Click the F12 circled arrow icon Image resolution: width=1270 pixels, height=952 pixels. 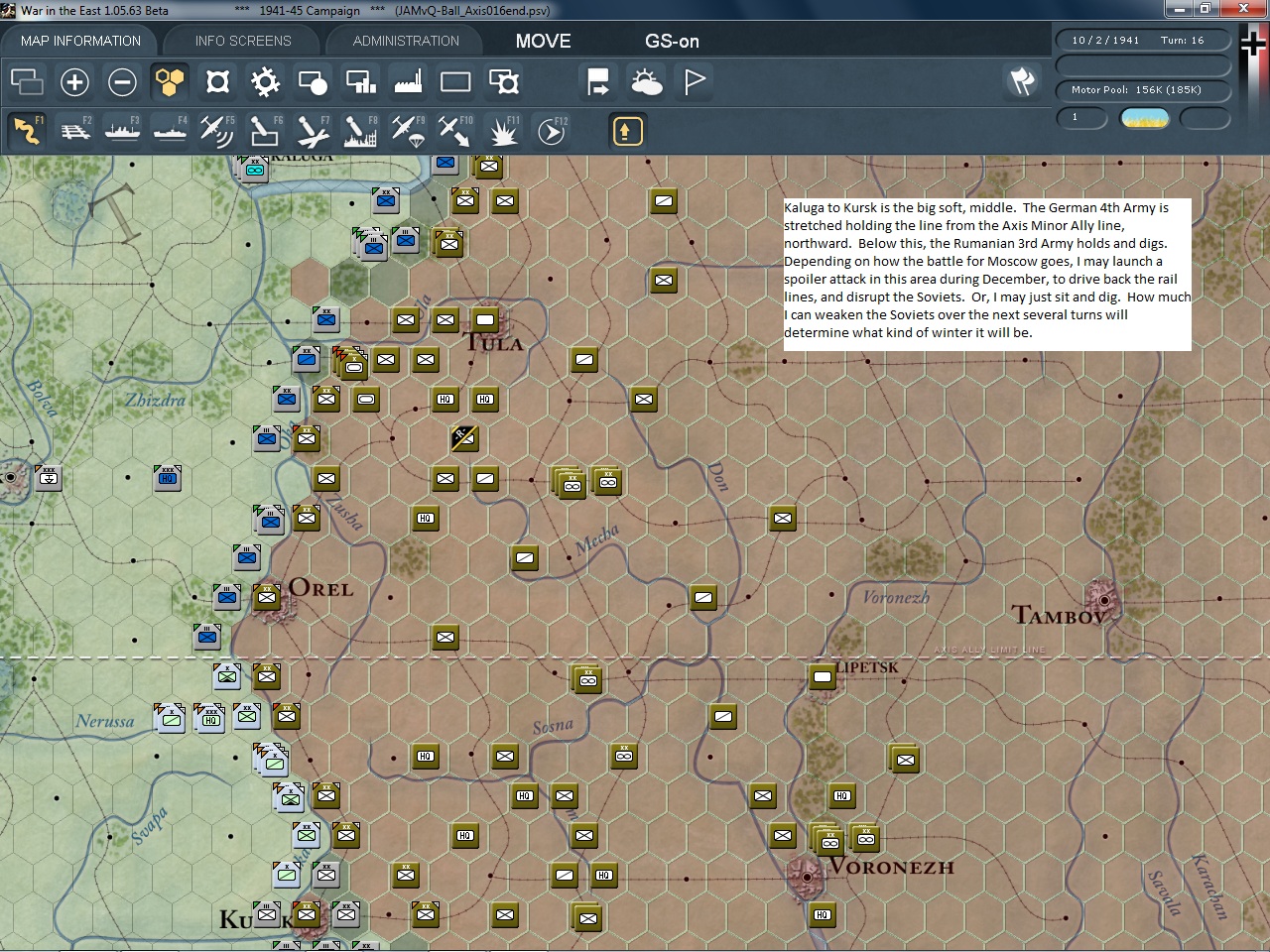(x=551, y=131)
